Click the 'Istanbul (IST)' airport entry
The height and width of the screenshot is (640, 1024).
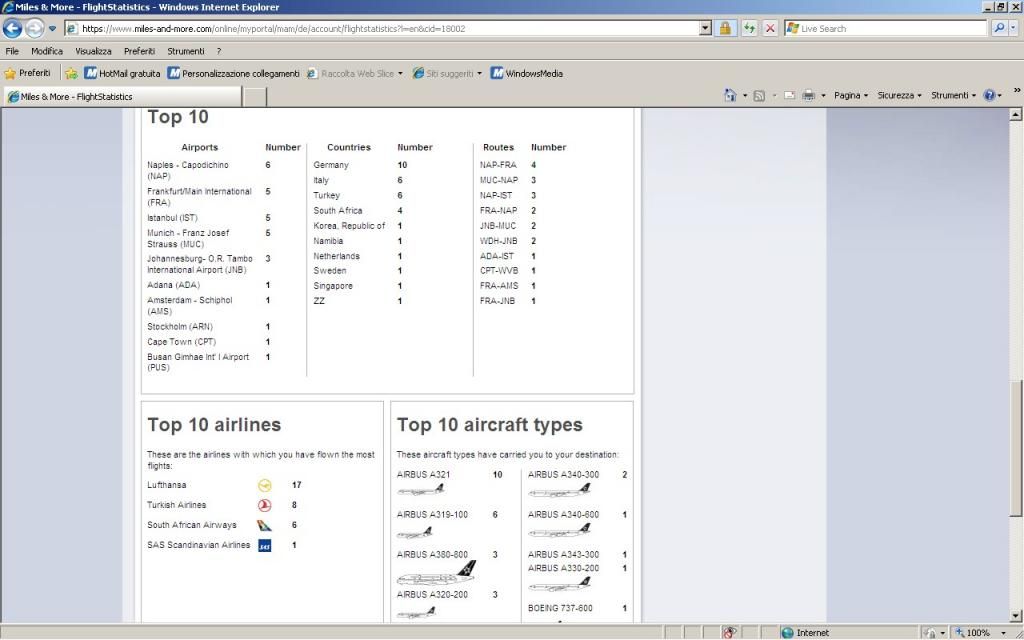(x=172, y=218)
